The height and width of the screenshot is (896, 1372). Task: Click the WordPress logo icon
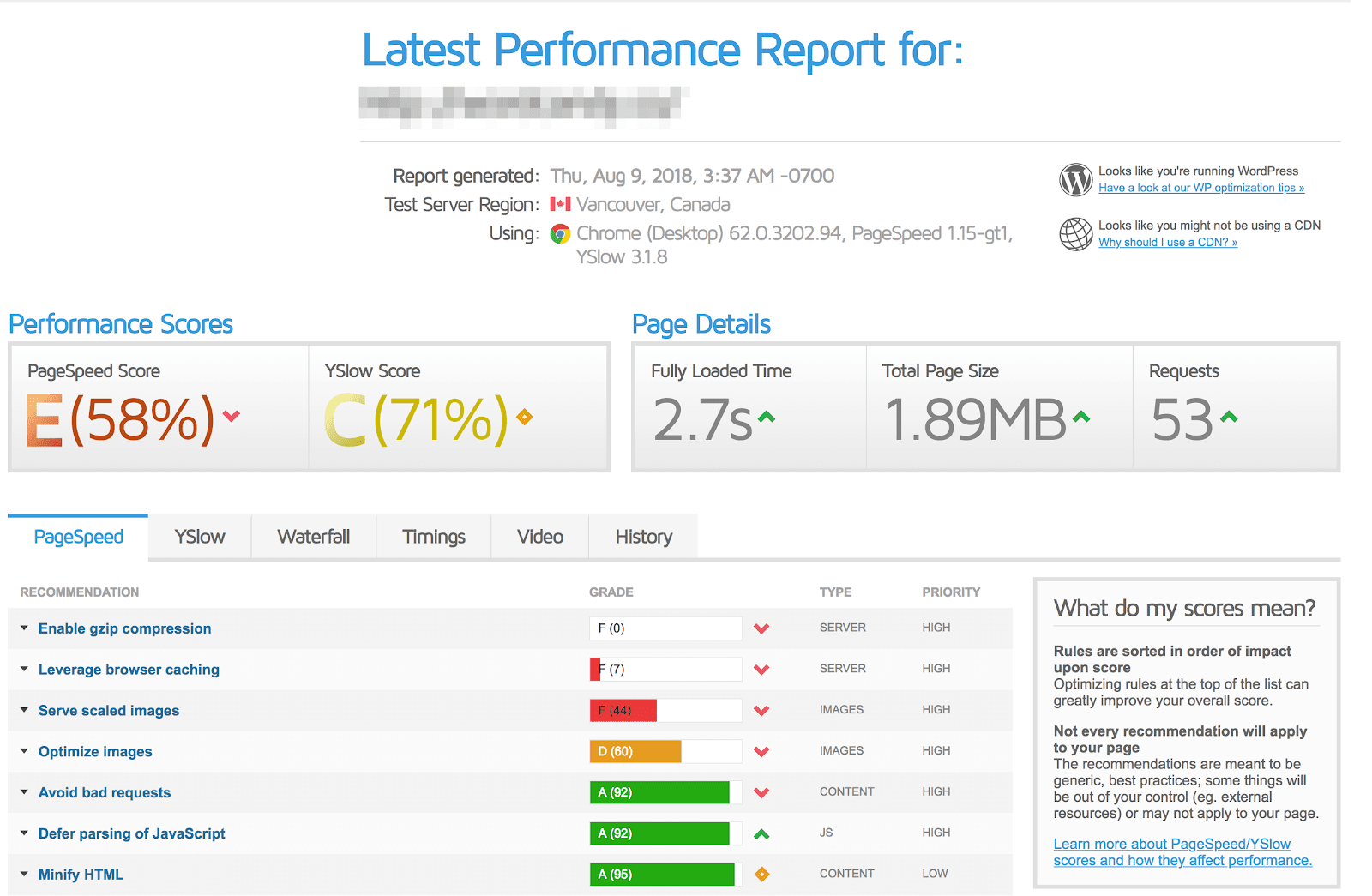tap(1076, 180)
